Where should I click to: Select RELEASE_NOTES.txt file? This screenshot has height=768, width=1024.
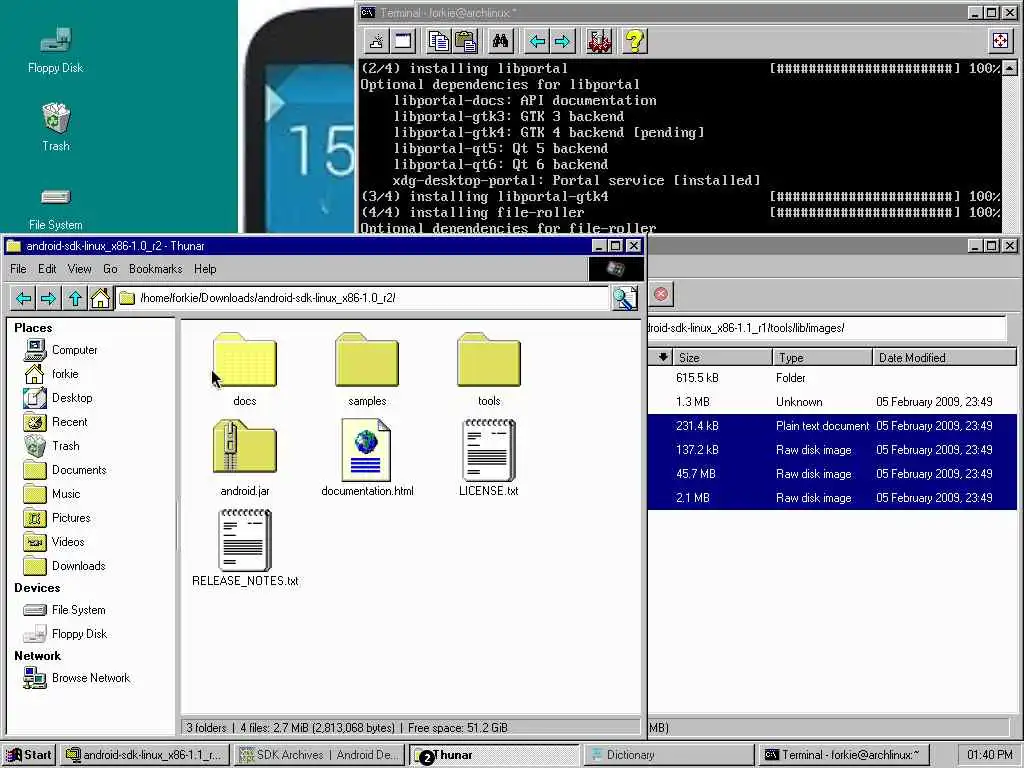point(245,549)
